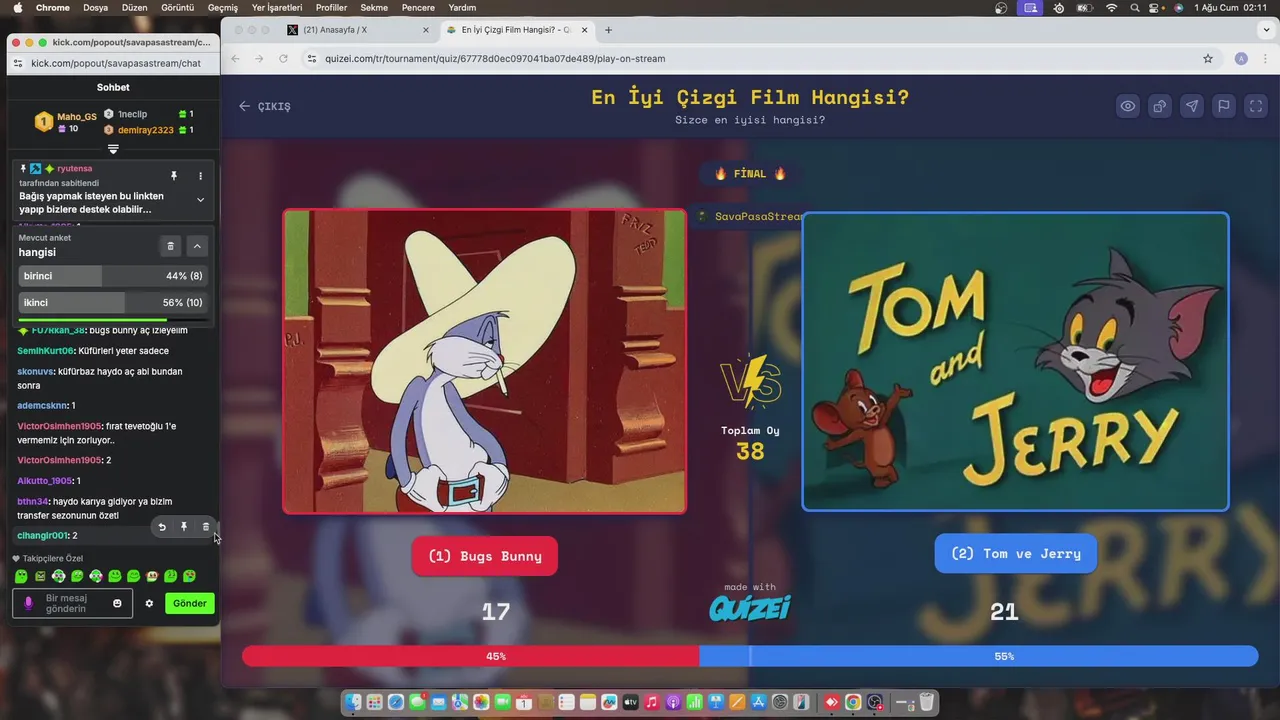The width and height of the screenshot is (1280, 720).
Task: Select the Bugs Bunny image card
Action: [x=485, y=361]
